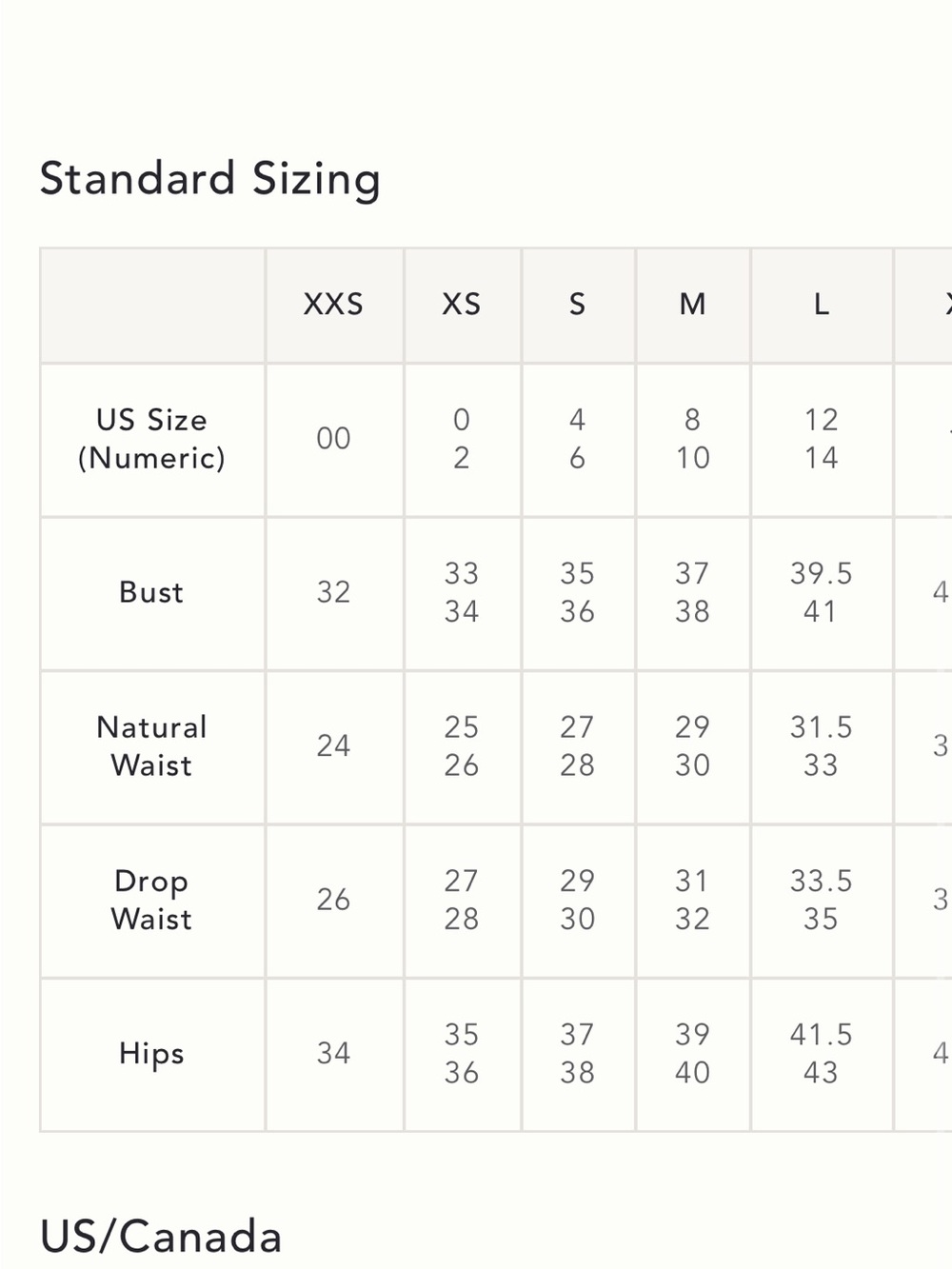Select the XS column header
Image resolution: width=952 pixels, height=1269 pixels.
(462, 305)
